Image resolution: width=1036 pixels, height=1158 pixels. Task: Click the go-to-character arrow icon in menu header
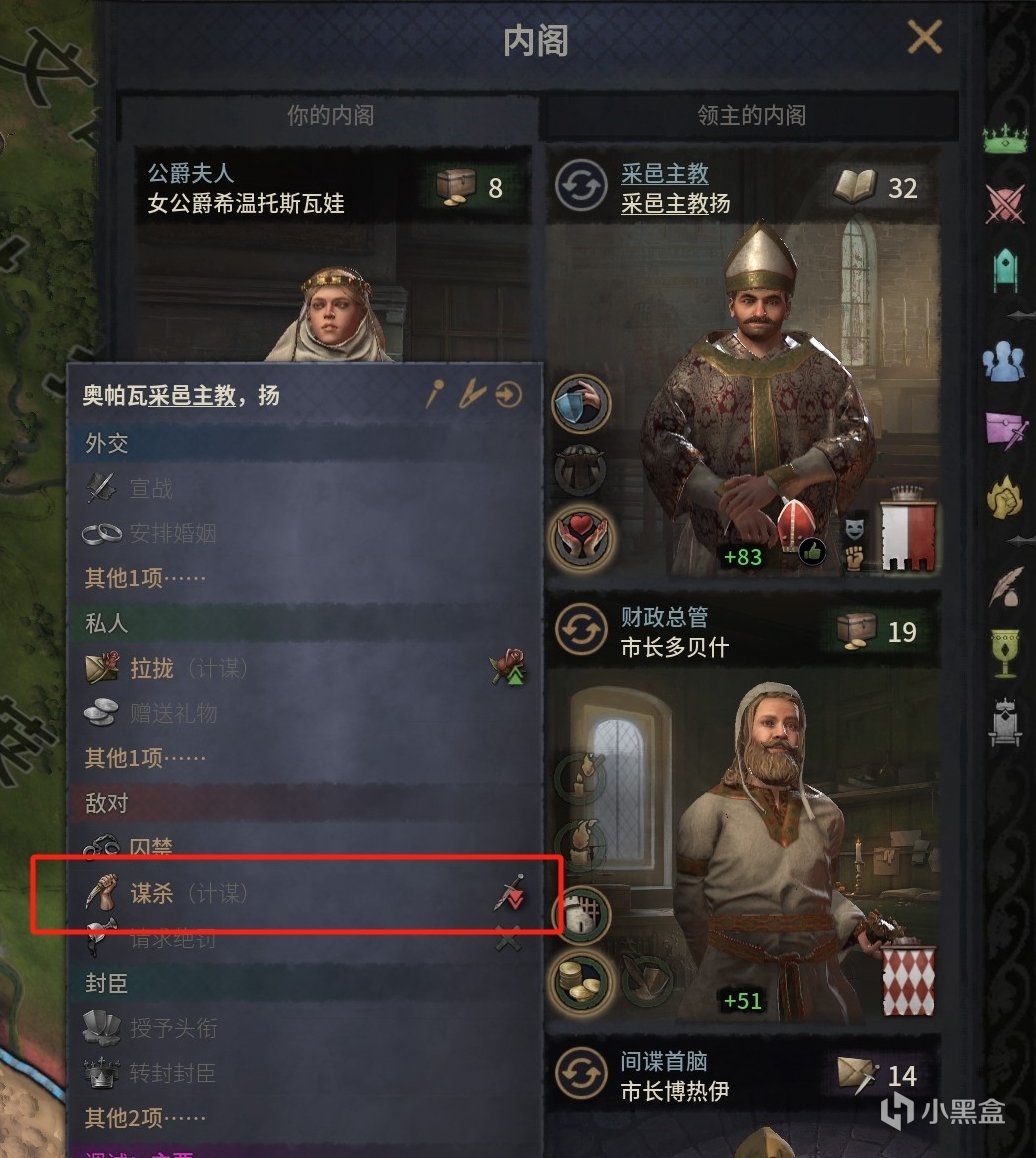[x=509, y=395]
